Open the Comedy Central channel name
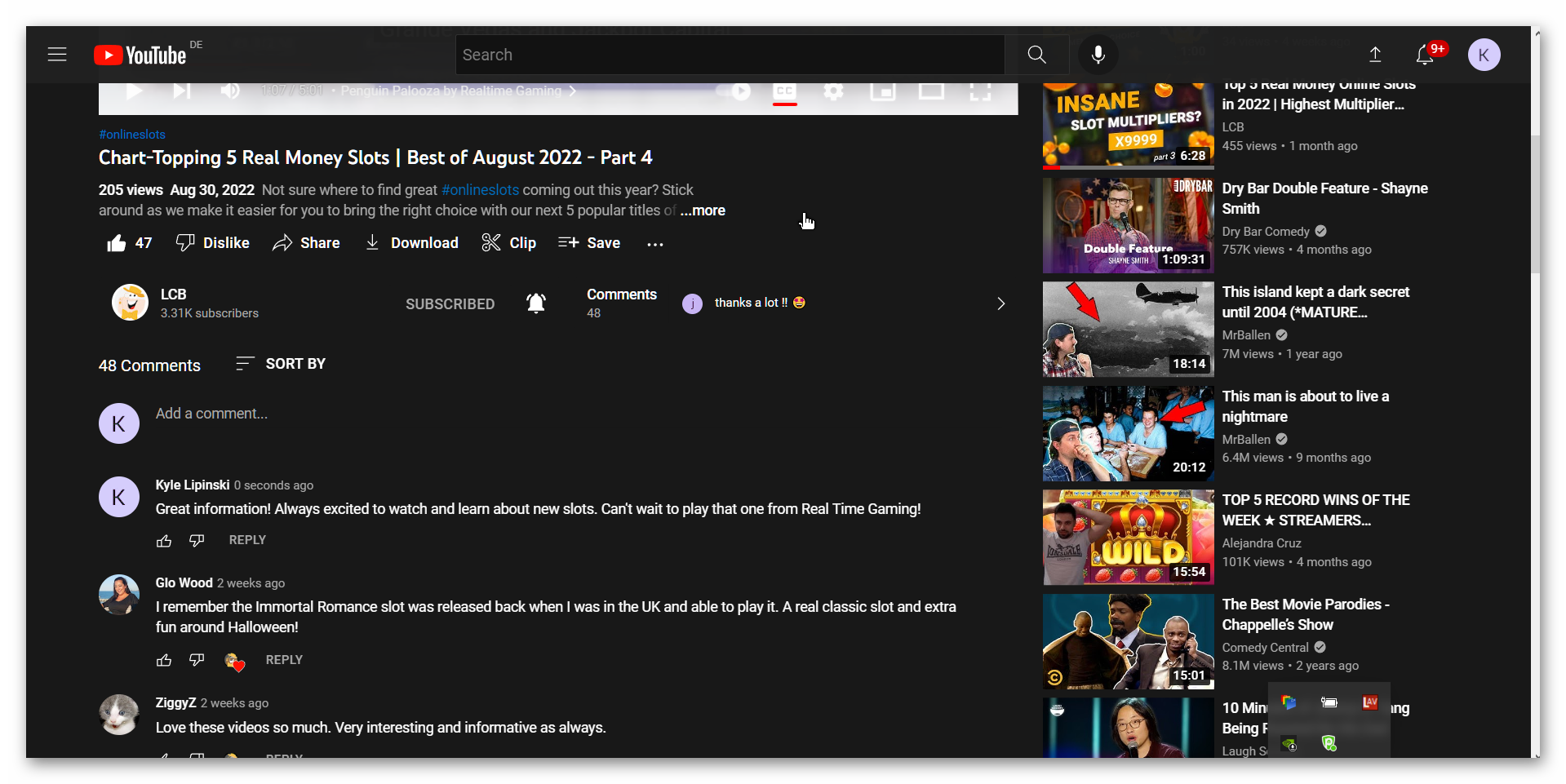Image resolution: width=1566 pixels, height=784 pixels. pos(1265,648)
